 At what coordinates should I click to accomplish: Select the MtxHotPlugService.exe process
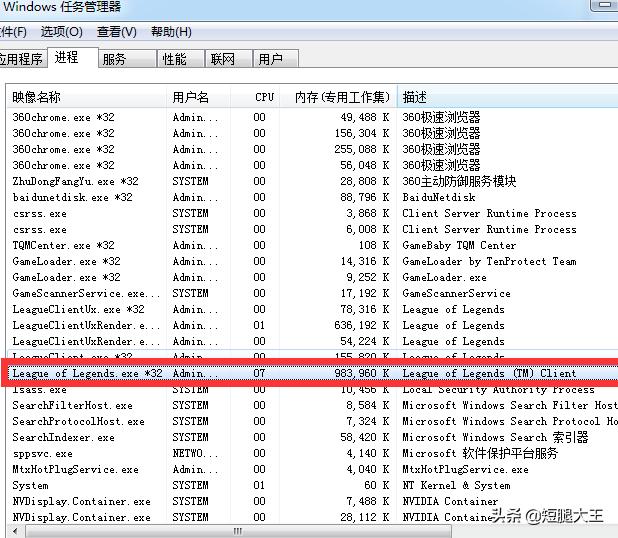coord(313,469)
